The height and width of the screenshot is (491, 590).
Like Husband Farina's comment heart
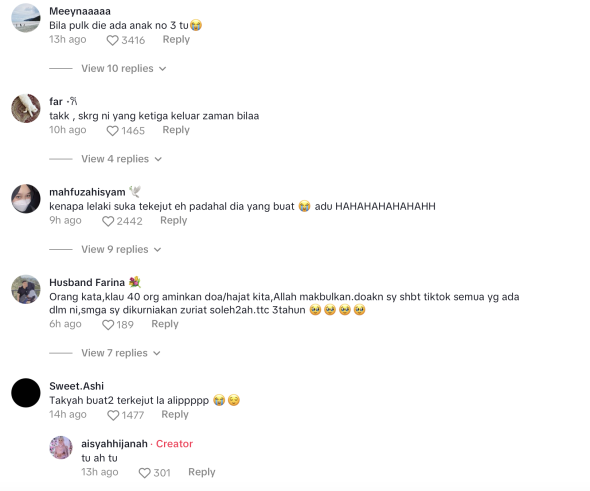(x=108, y=325)
